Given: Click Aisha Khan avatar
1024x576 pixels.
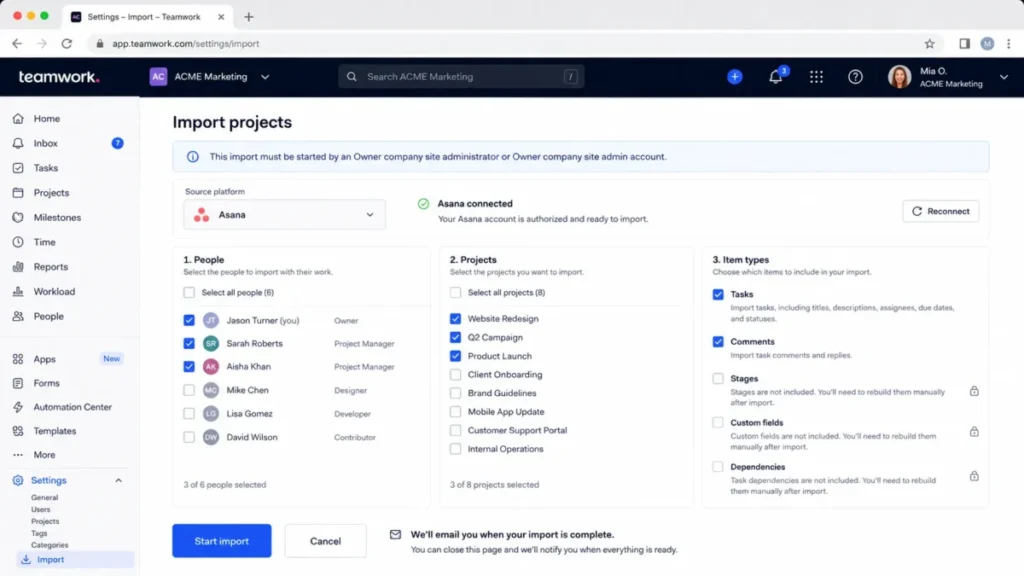Looking at the screenshot, I should click(x=210, y=367).
